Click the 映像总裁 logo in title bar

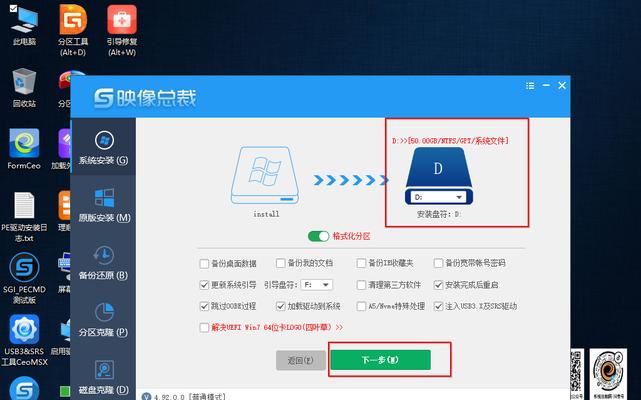pos(145,98)
